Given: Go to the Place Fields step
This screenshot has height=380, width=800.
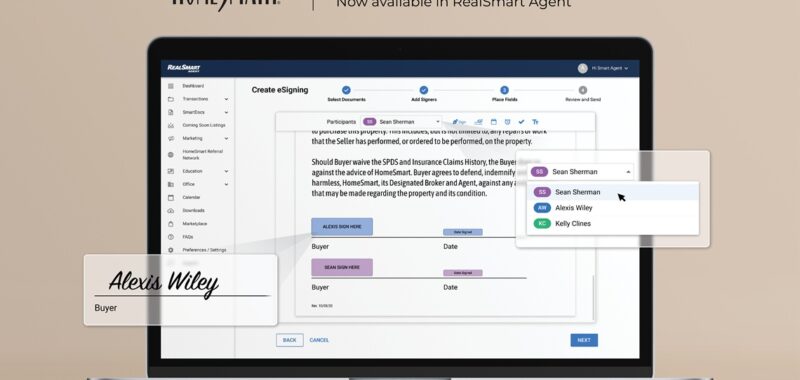Looking at the screenshot, I should pos(505,94).
